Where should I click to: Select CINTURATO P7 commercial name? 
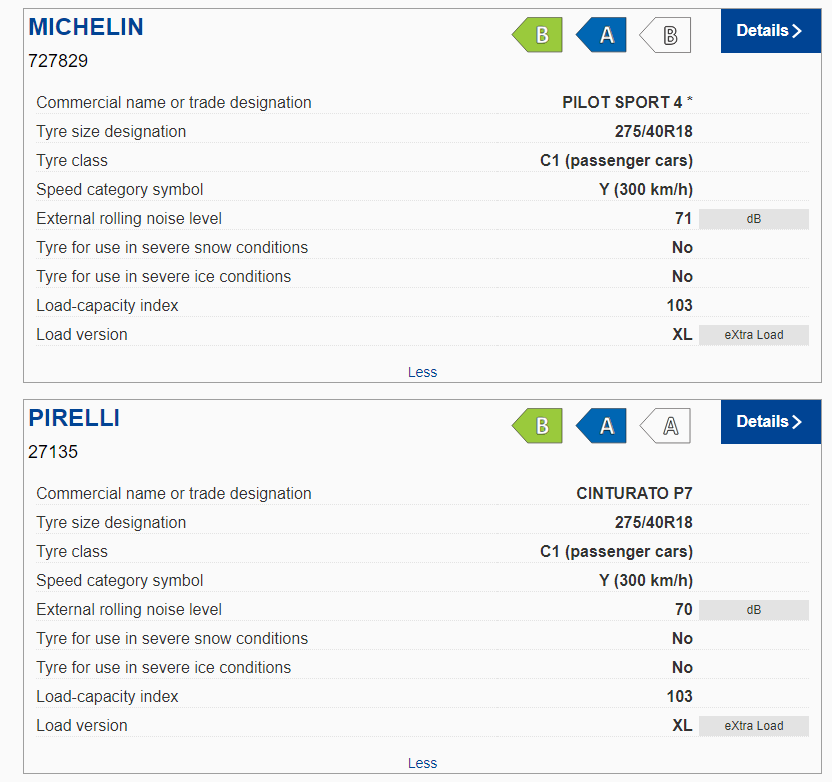coord(634,493)
